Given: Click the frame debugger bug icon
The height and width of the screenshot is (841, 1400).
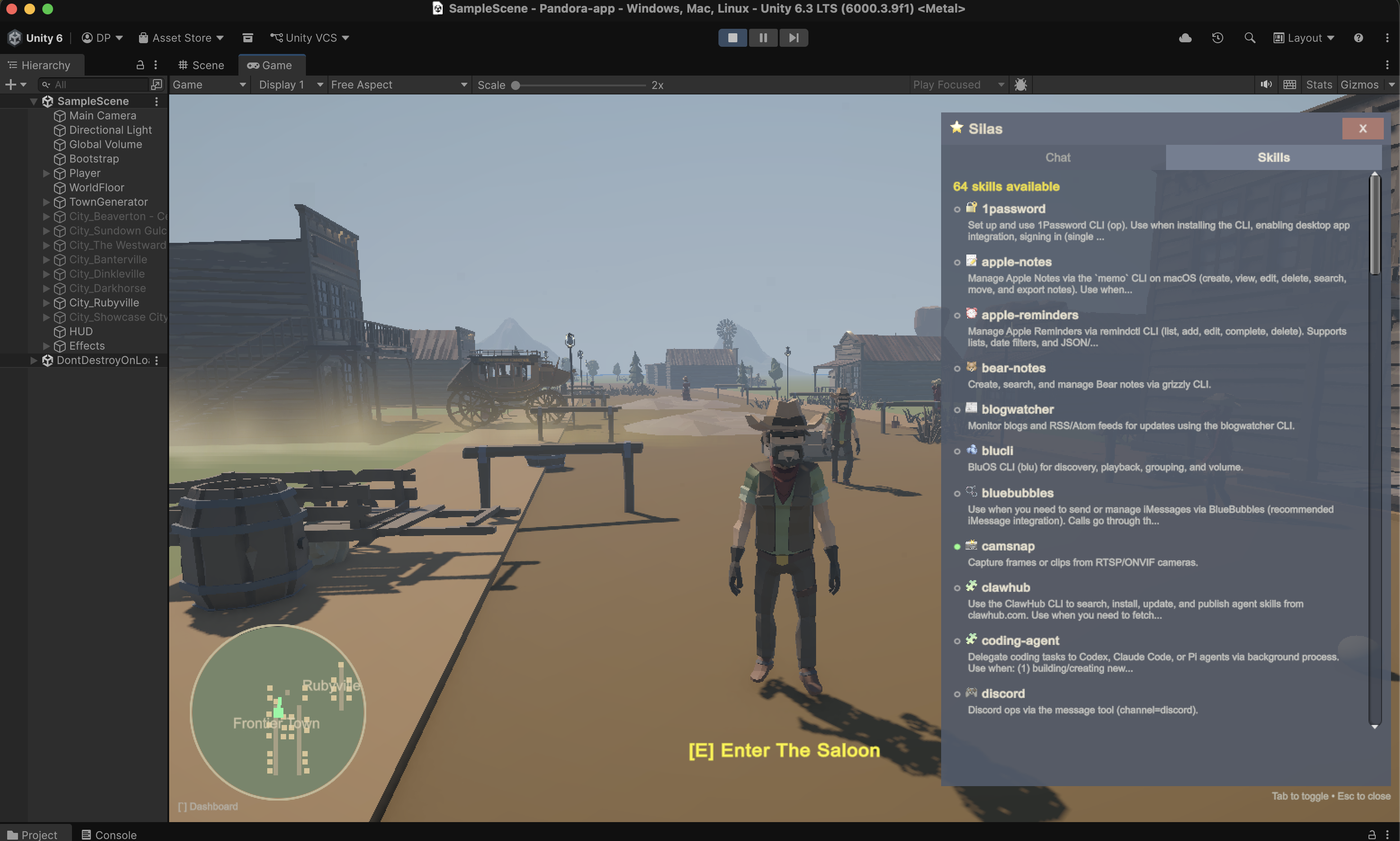Looking at the screenshot, I should tap(1020, 85).
